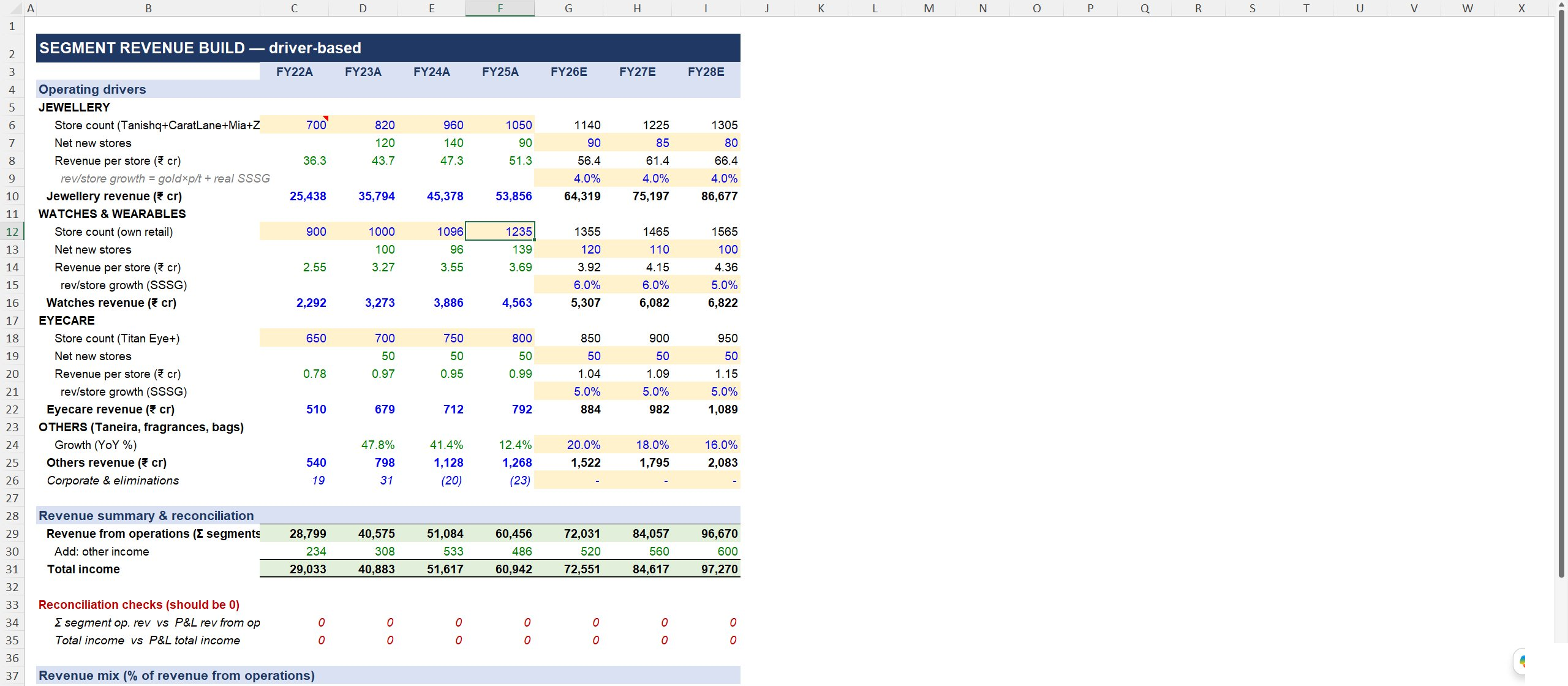The width and height of the screenshot is (1568, 686).
Task: Select Total income 60,942 cell
Action: click(500, 569)
